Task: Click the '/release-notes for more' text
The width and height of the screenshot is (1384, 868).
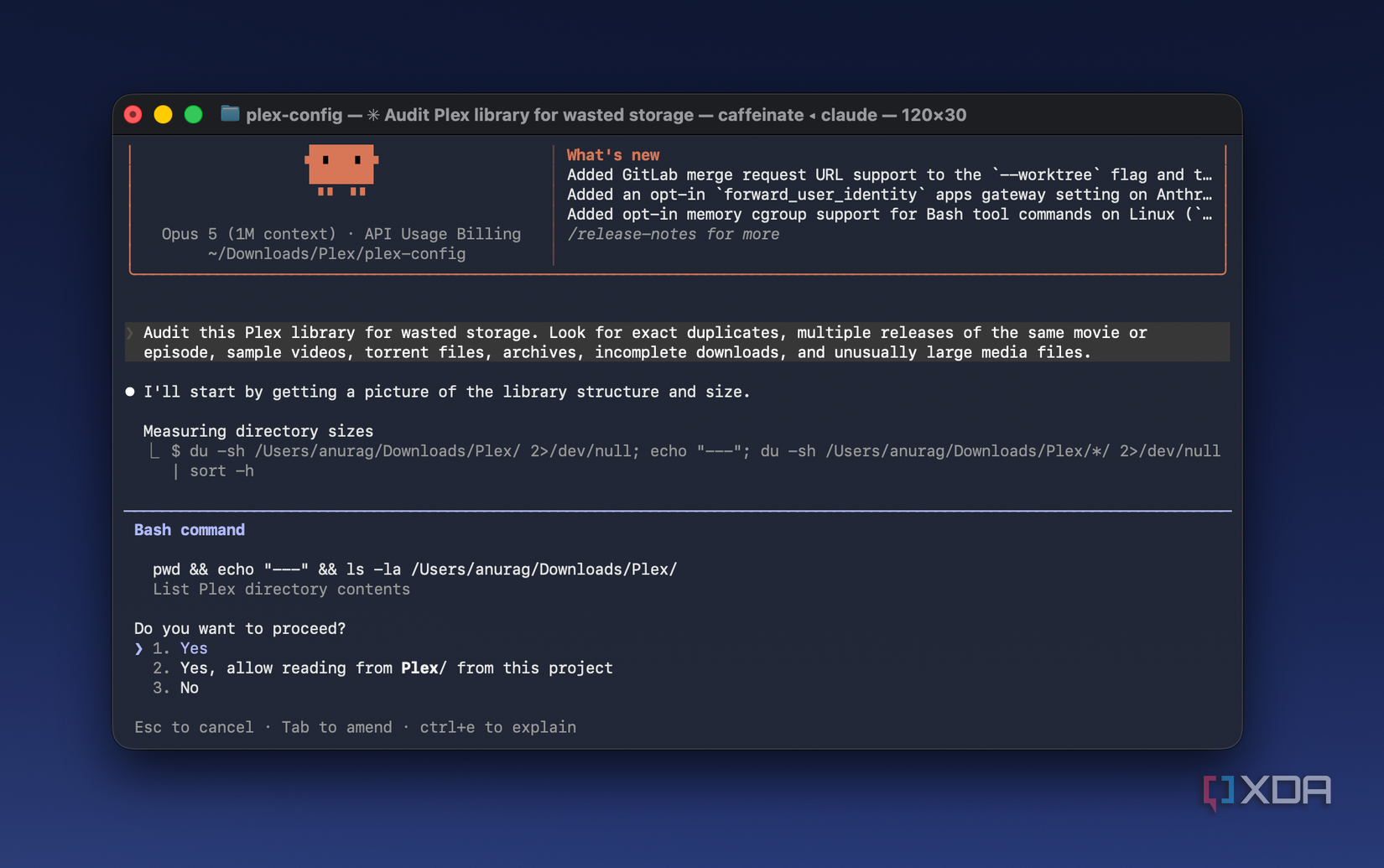Action: click(673, 234)
